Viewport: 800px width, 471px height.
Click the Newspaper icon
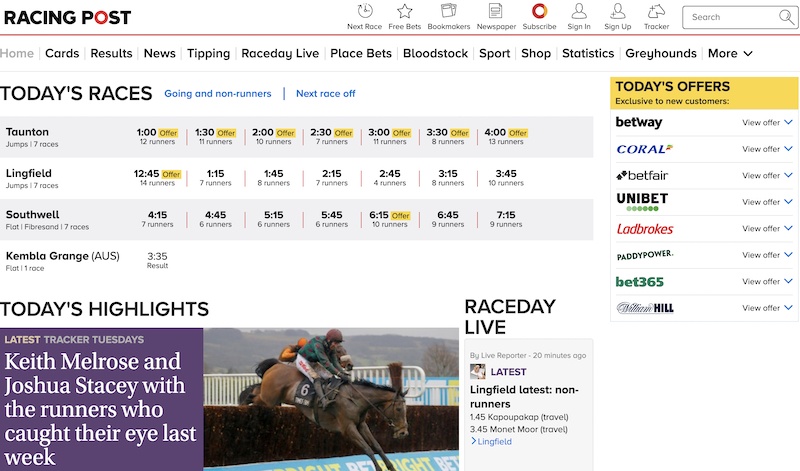495,11
